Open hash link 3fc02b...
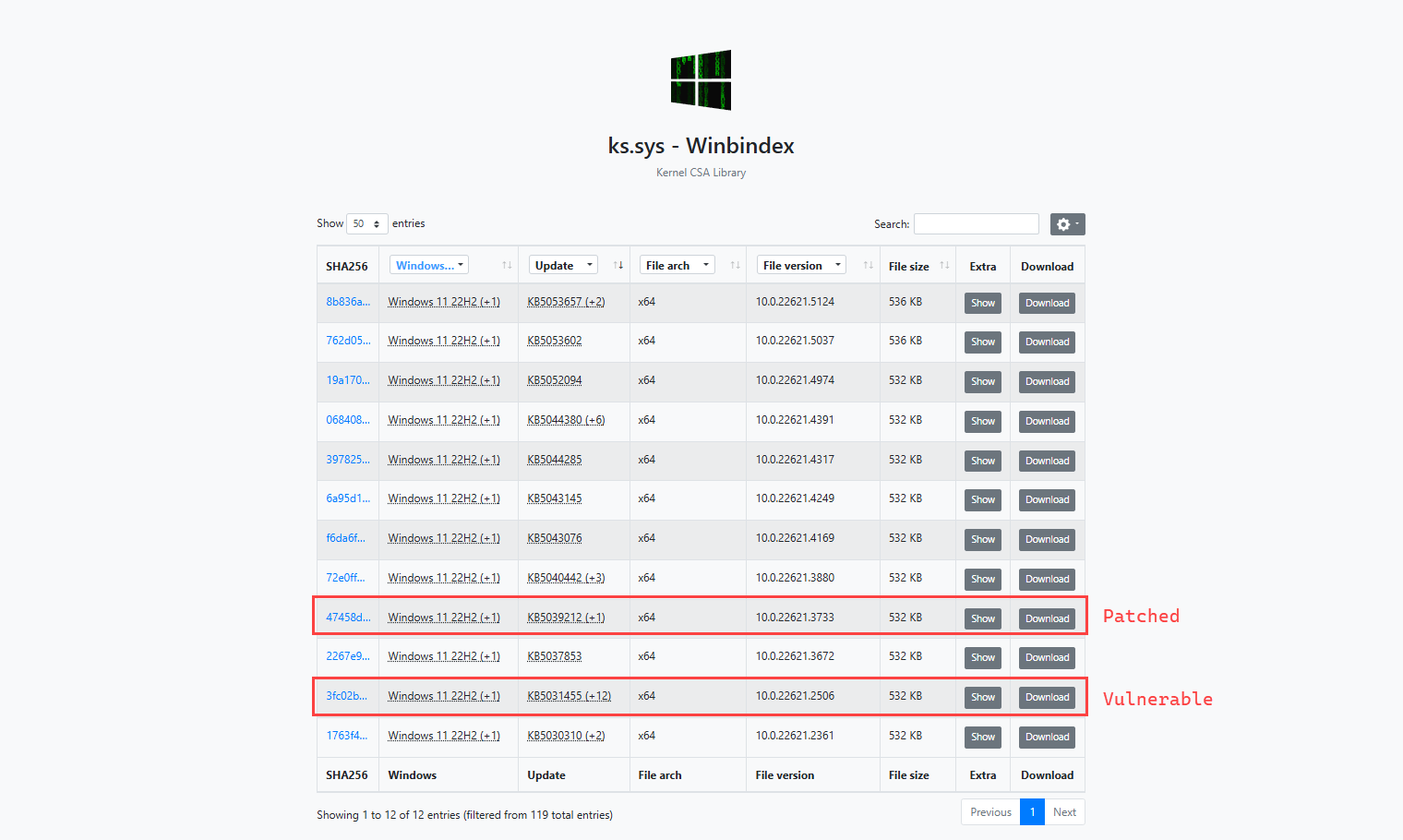The image size is (1403, 840). [x=346, y=696]
